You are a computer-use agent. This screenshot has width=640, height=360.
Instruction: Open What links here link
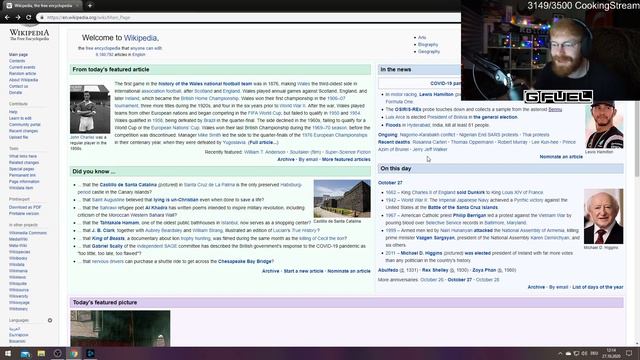click(x=23, y=156)
